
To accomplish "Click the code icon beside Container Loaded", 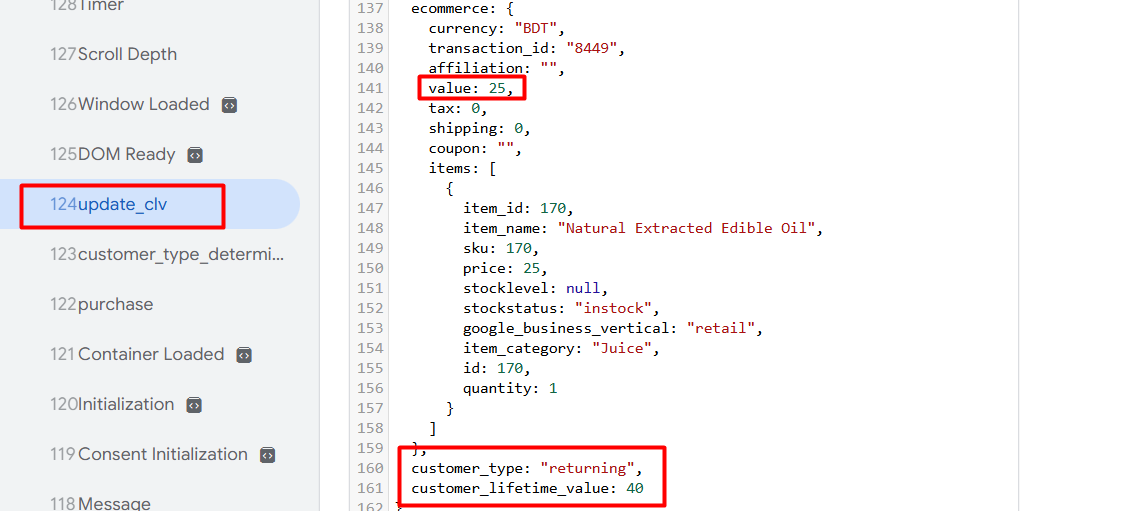I will click(x=244, y=355).
